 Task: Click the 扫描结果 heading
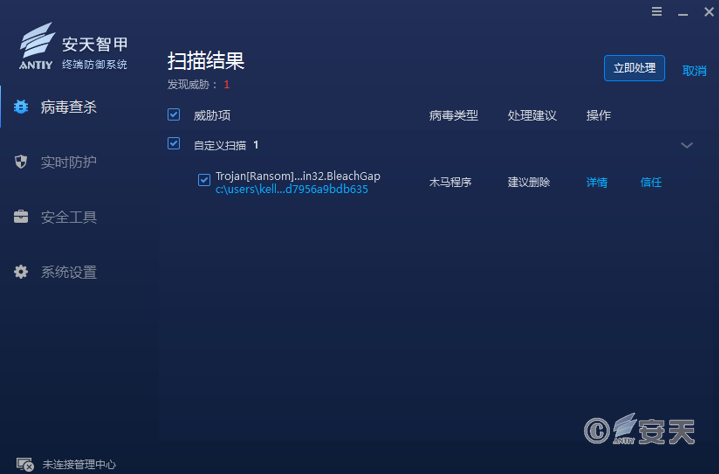coord(206,61)
